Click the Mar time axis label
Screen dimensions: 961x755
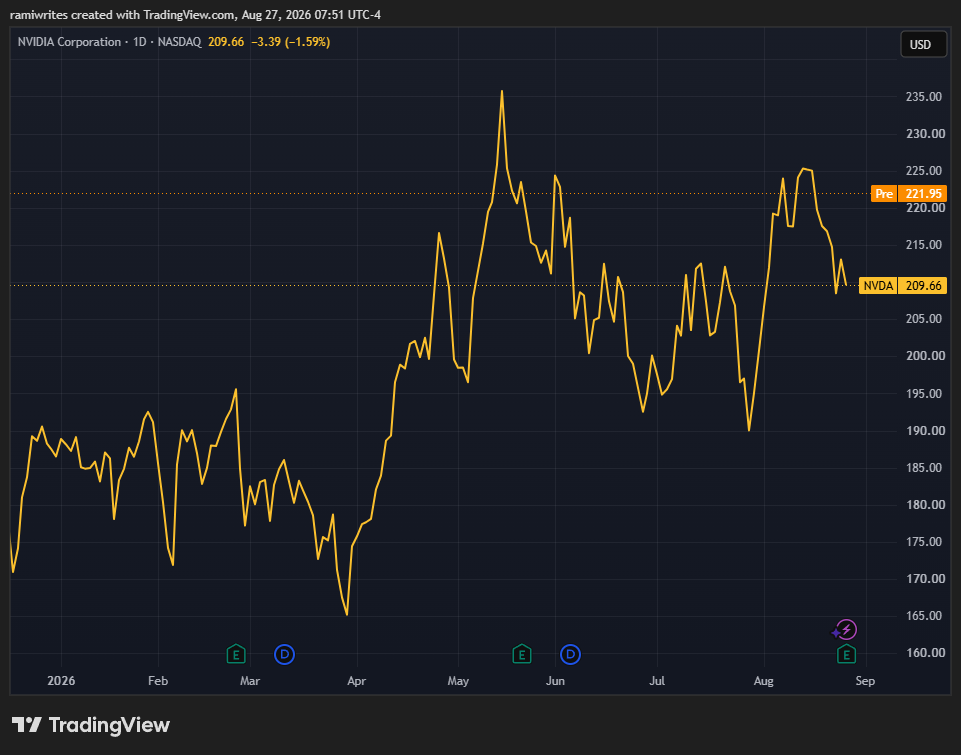[x=250, y=681]
